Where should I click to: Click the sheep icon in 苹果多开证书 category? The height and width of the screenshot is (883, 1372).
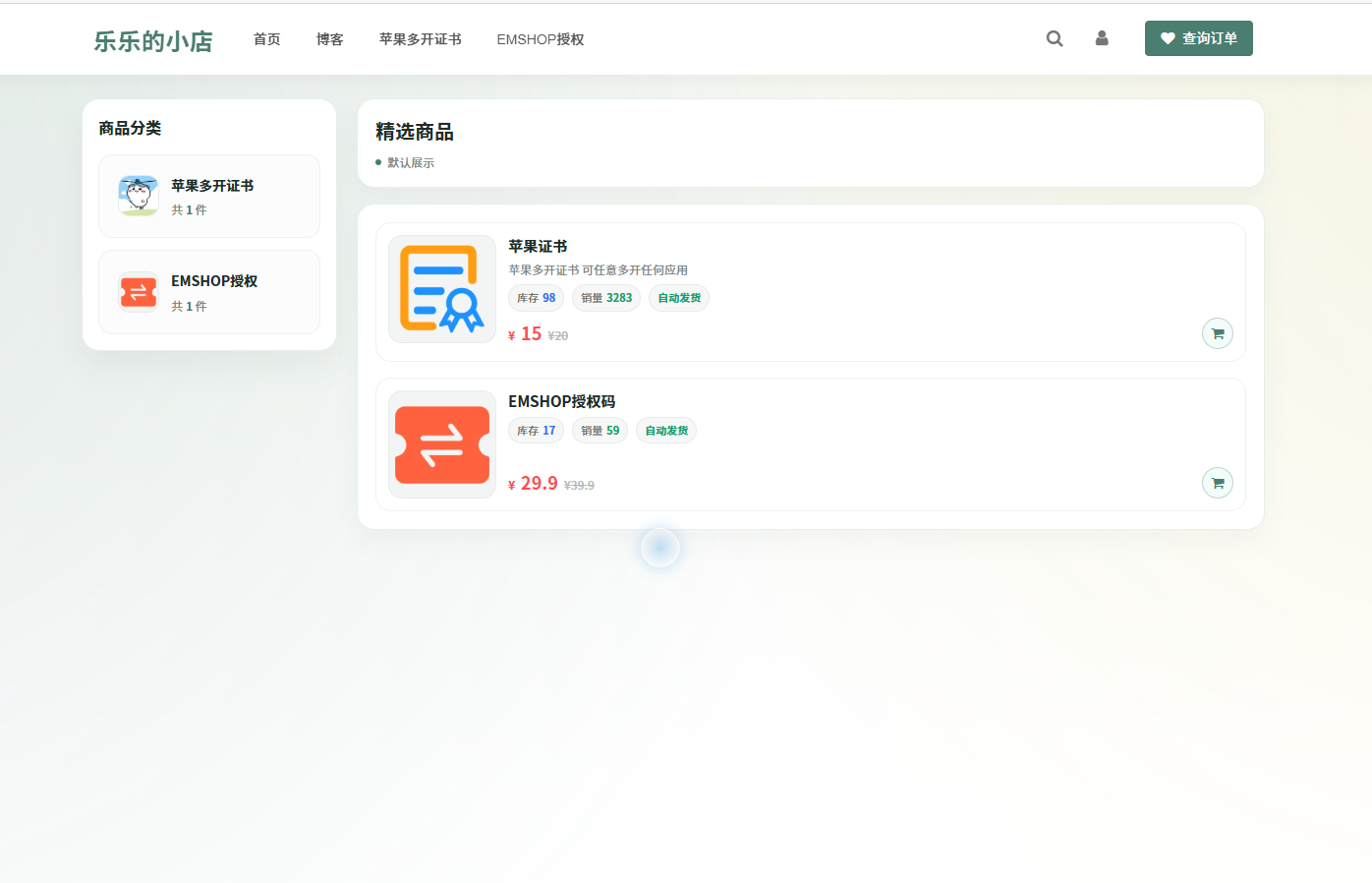tap(138, 195)
